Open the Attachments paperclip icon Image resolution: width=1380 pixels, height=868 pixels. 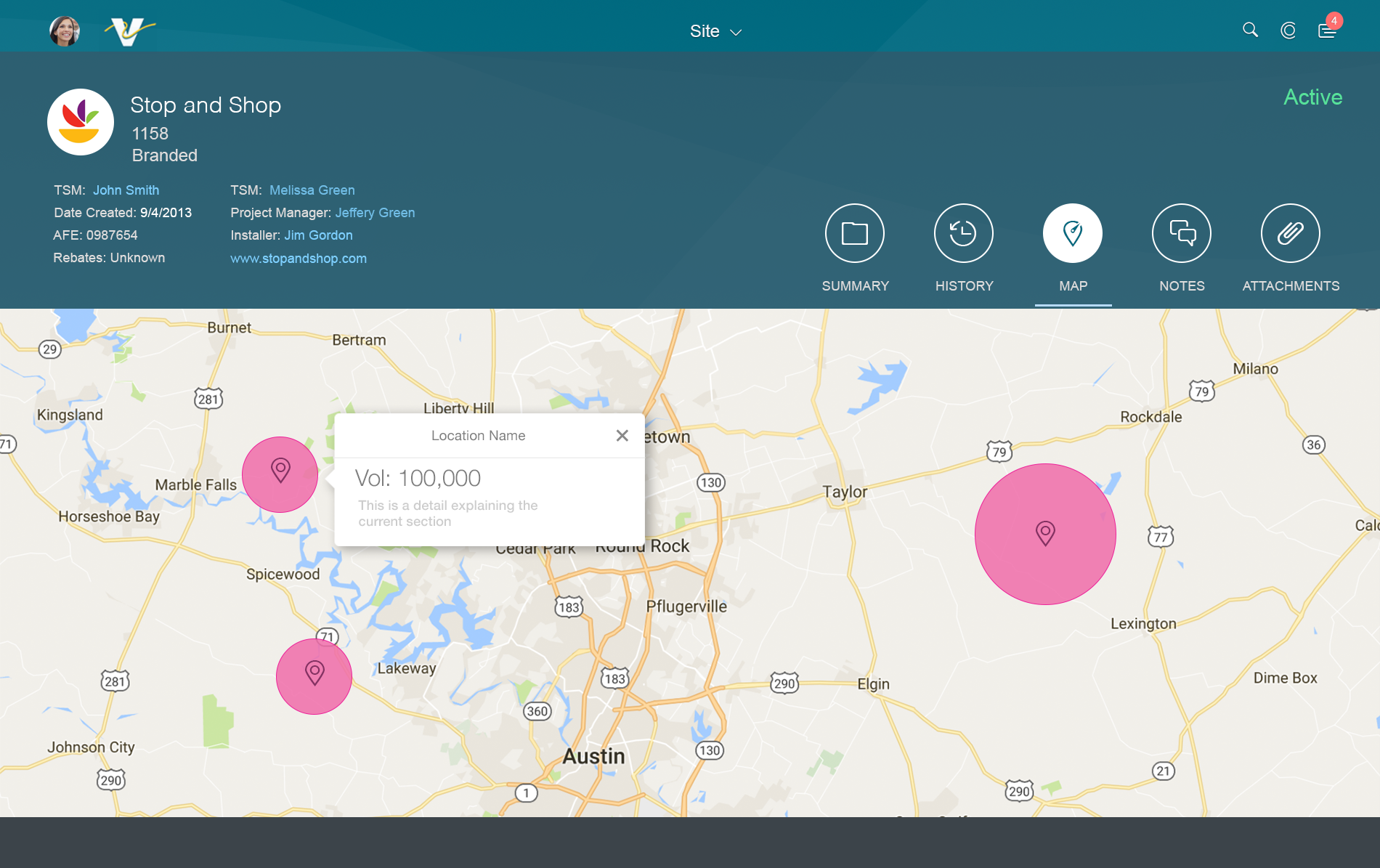pos(1291,233)
